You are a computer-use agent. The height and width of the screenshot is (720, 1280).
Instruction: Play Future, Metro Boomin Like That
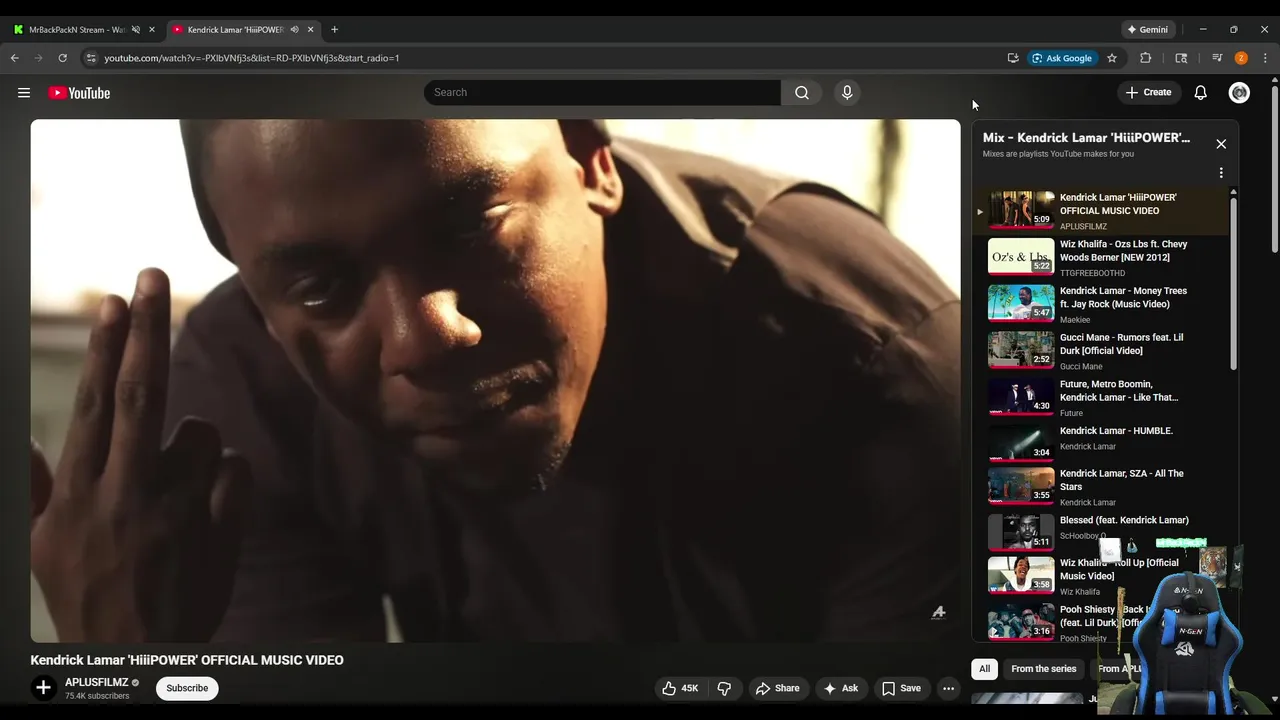coord(1100,398)
